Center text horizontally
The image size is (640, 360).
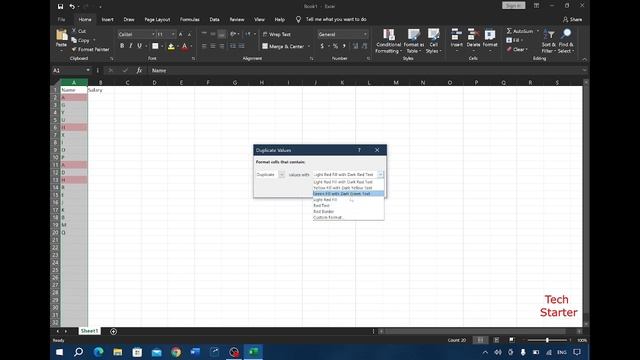213,47
